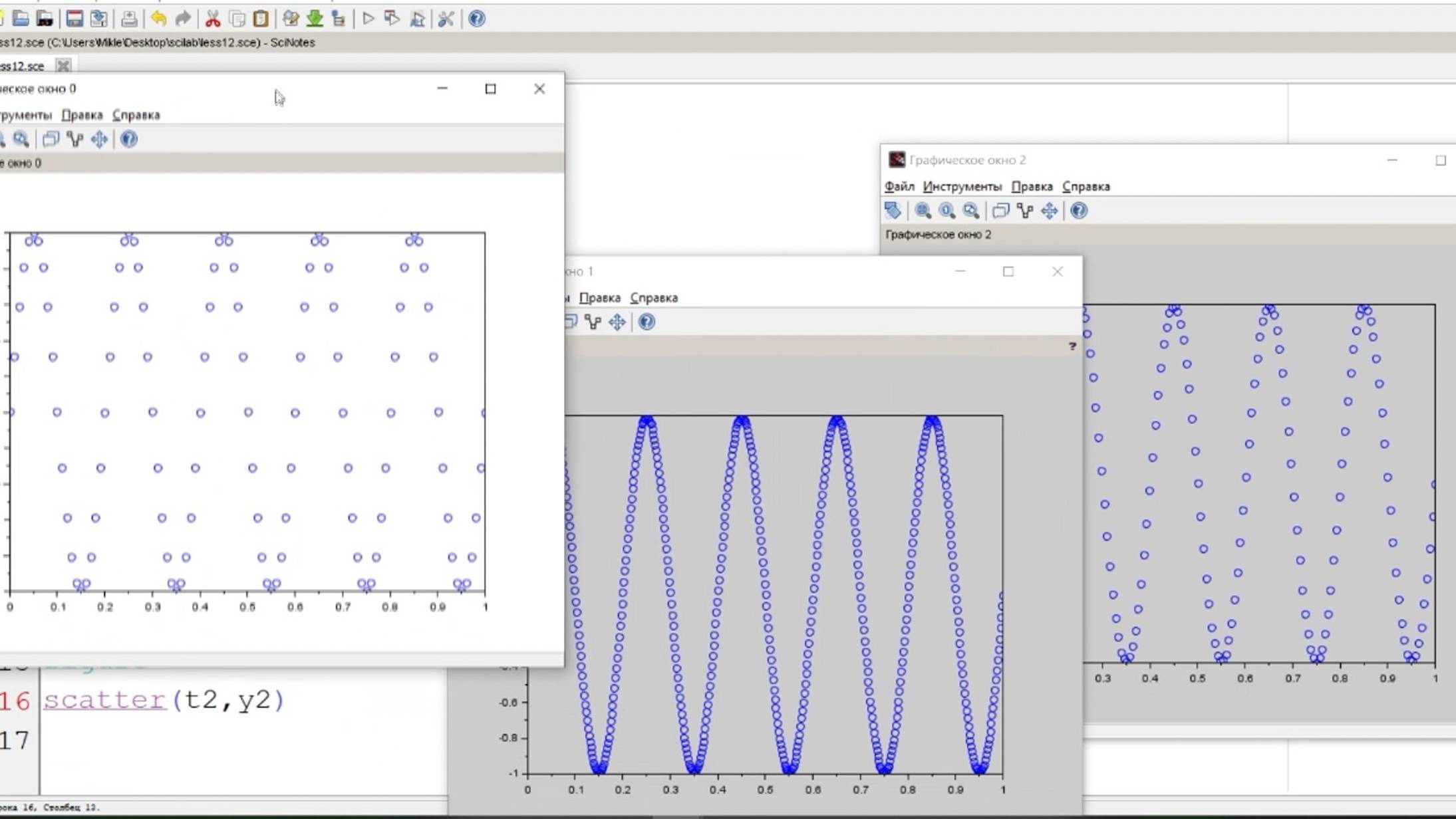Click the zoom-in magnifier in Graphic window 2

(x=923, y=211)
